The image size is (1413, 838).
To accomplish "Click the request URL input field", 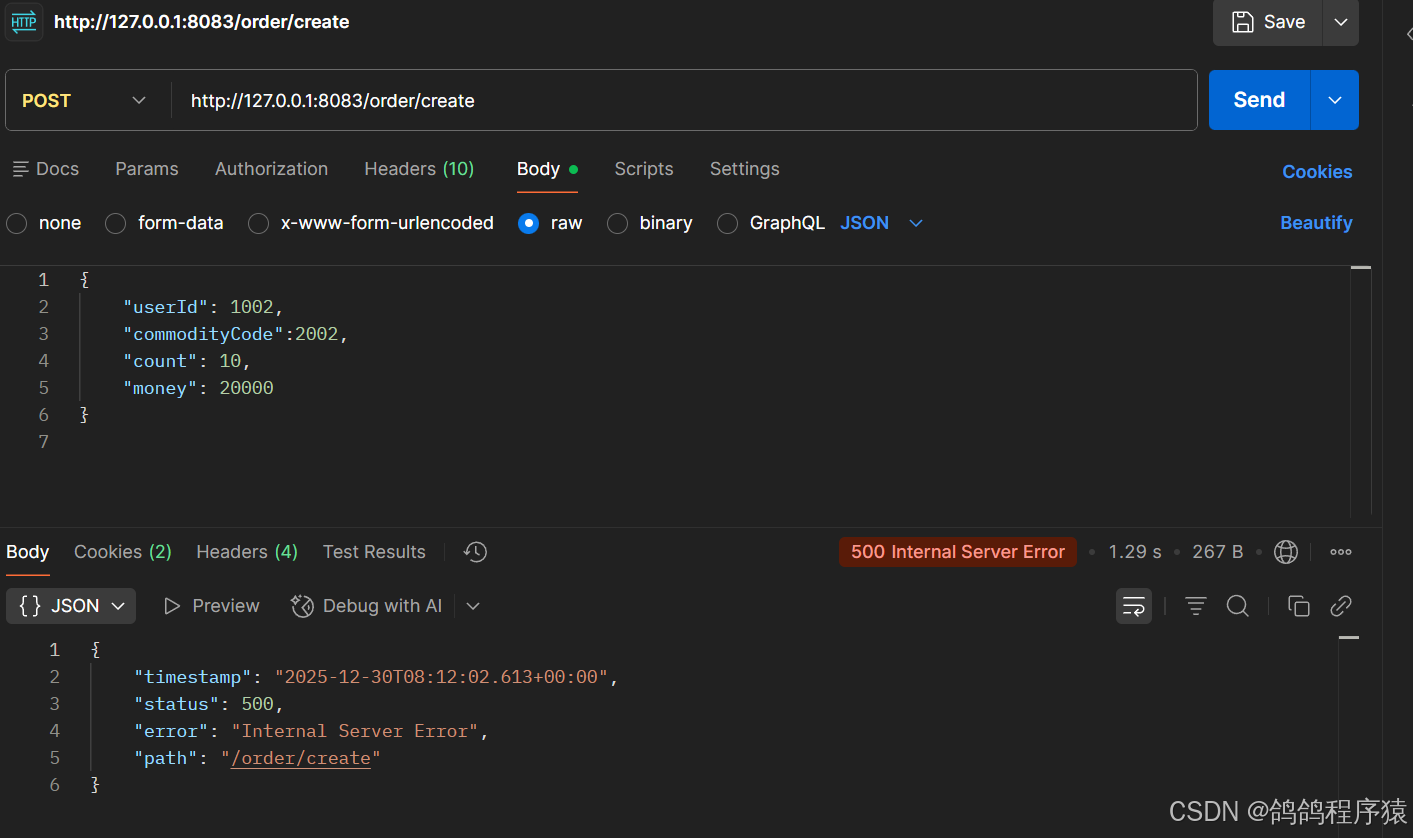I will (684, 100).
